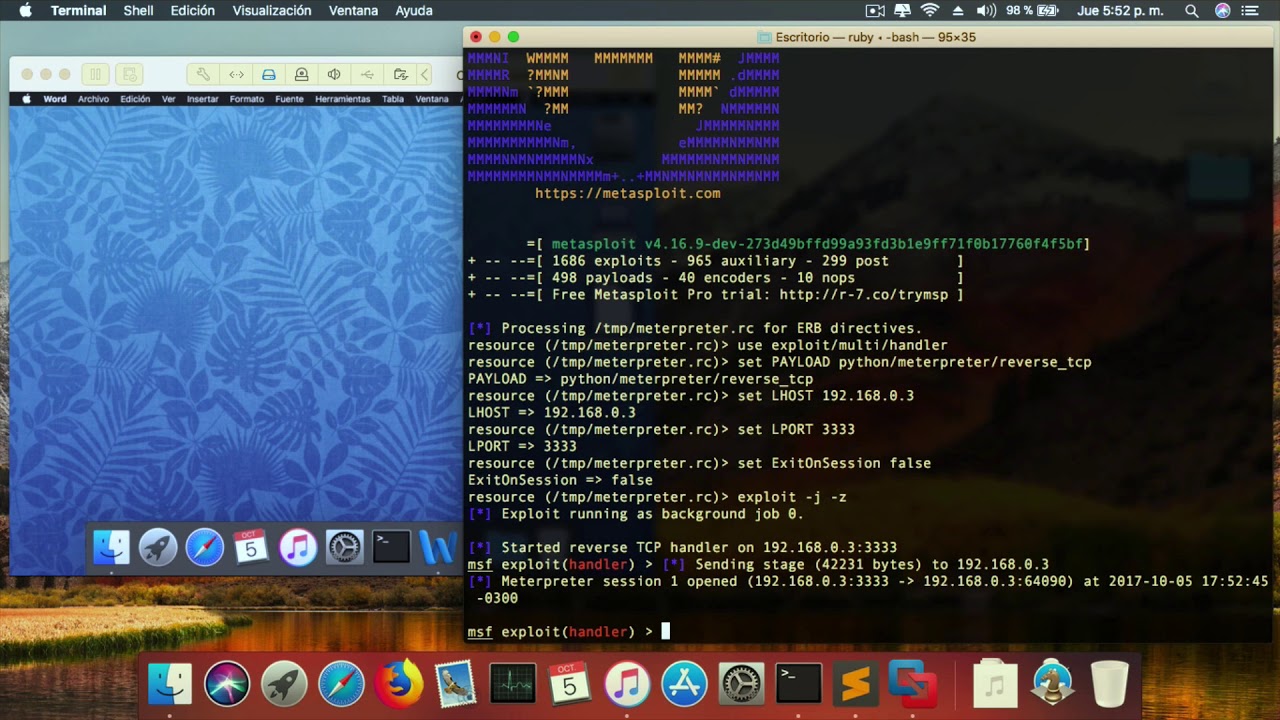This screenshot has width=1280, height=720.
Task: Open Edición menu in host menu bar
Action: coord(193,11)
